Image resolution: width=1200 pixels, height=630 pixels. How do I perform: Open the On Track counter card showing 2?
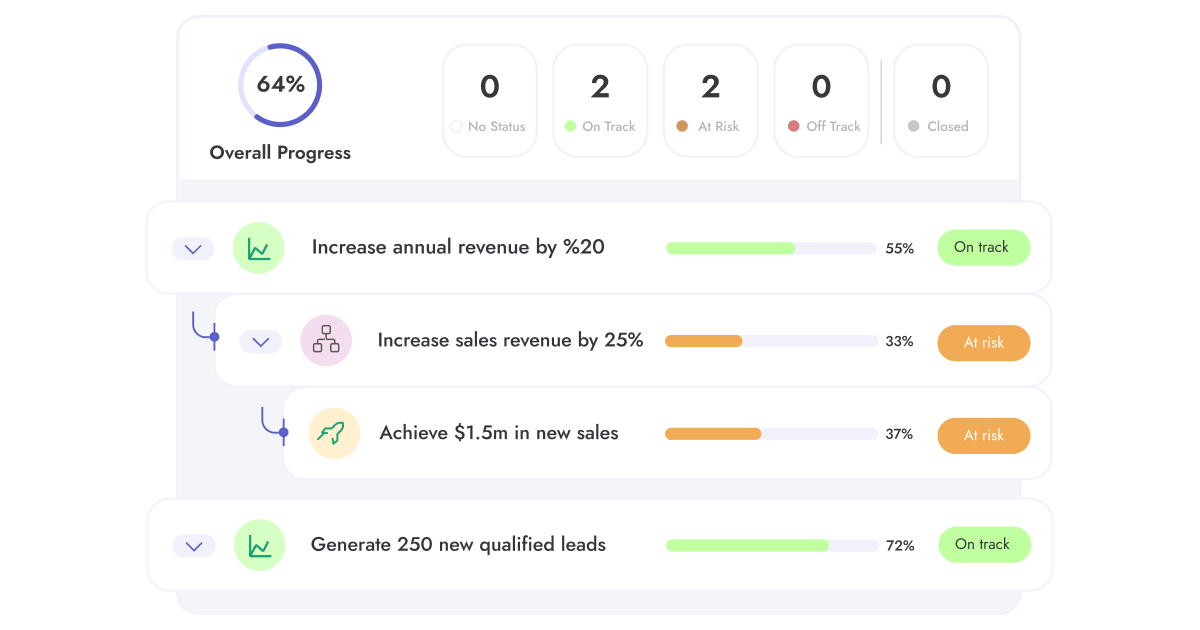coord(600,99)
